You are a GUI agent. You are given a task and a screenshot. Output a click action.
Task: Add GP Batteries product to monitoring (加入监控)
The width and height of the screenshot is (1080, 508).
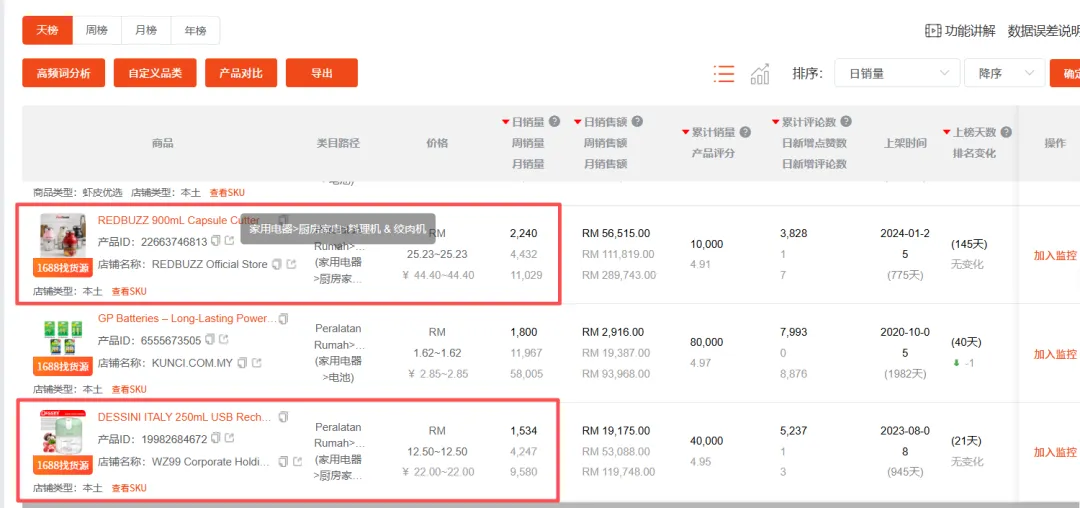click(1055, 354)
